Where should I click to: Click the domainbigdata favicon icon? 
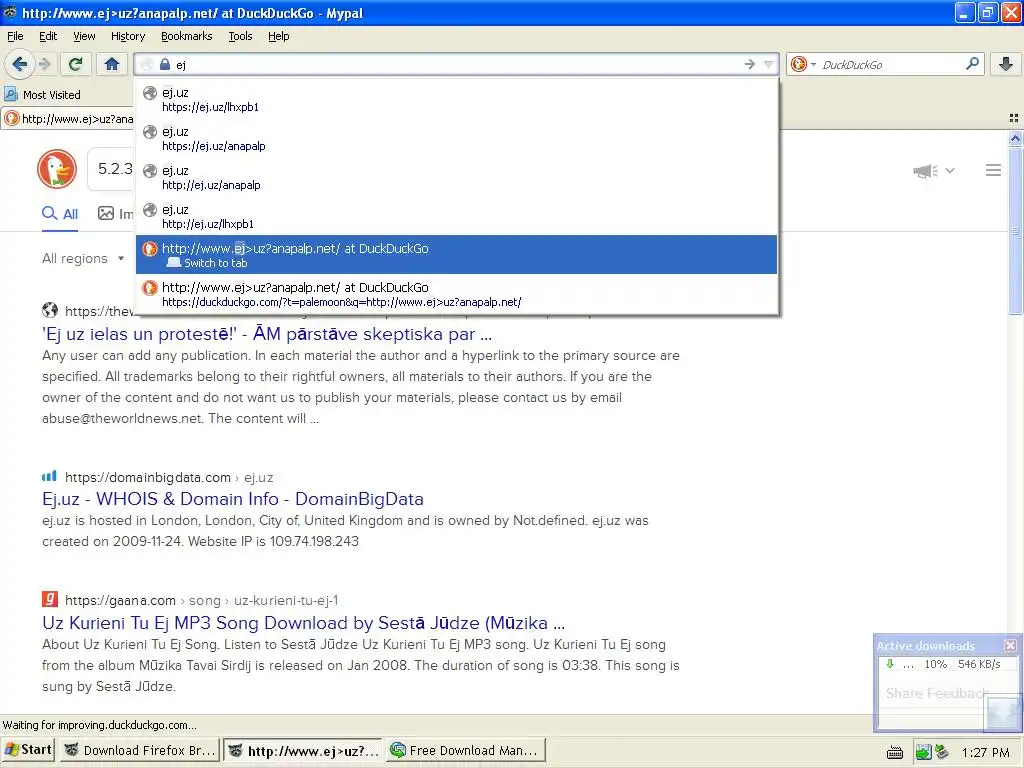click(50, 477)
